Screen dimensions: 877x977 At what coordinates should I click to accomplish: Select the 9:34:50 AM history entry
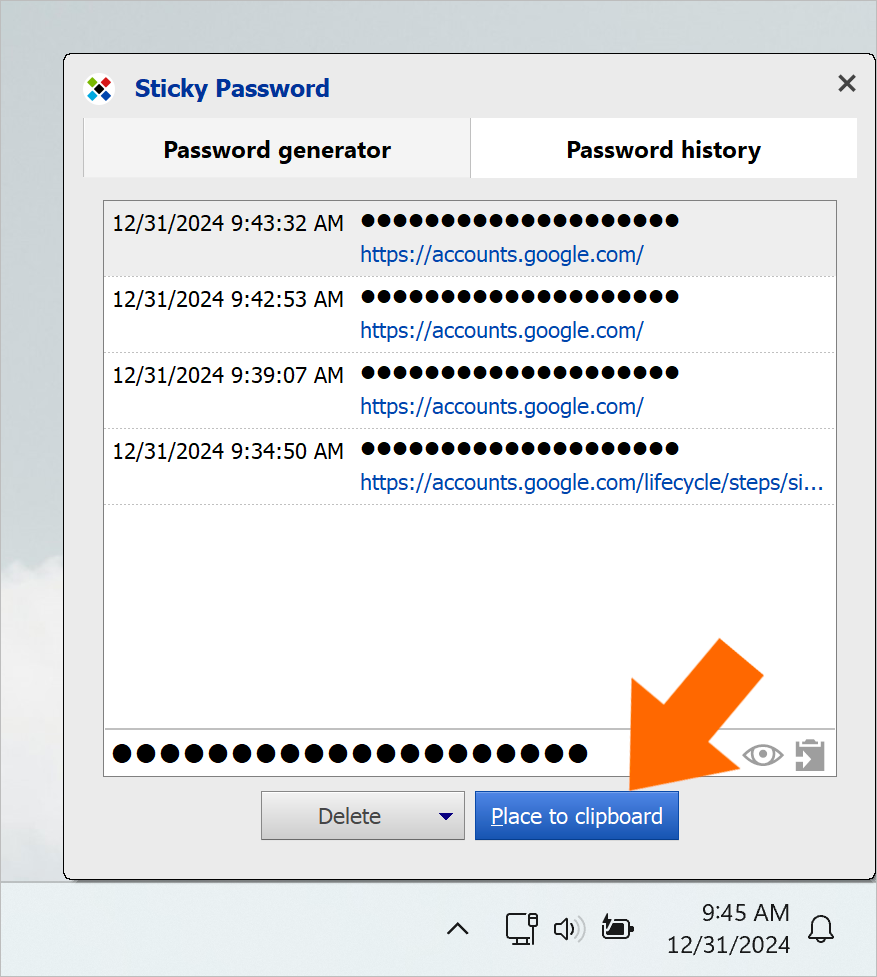coord(470,467)
